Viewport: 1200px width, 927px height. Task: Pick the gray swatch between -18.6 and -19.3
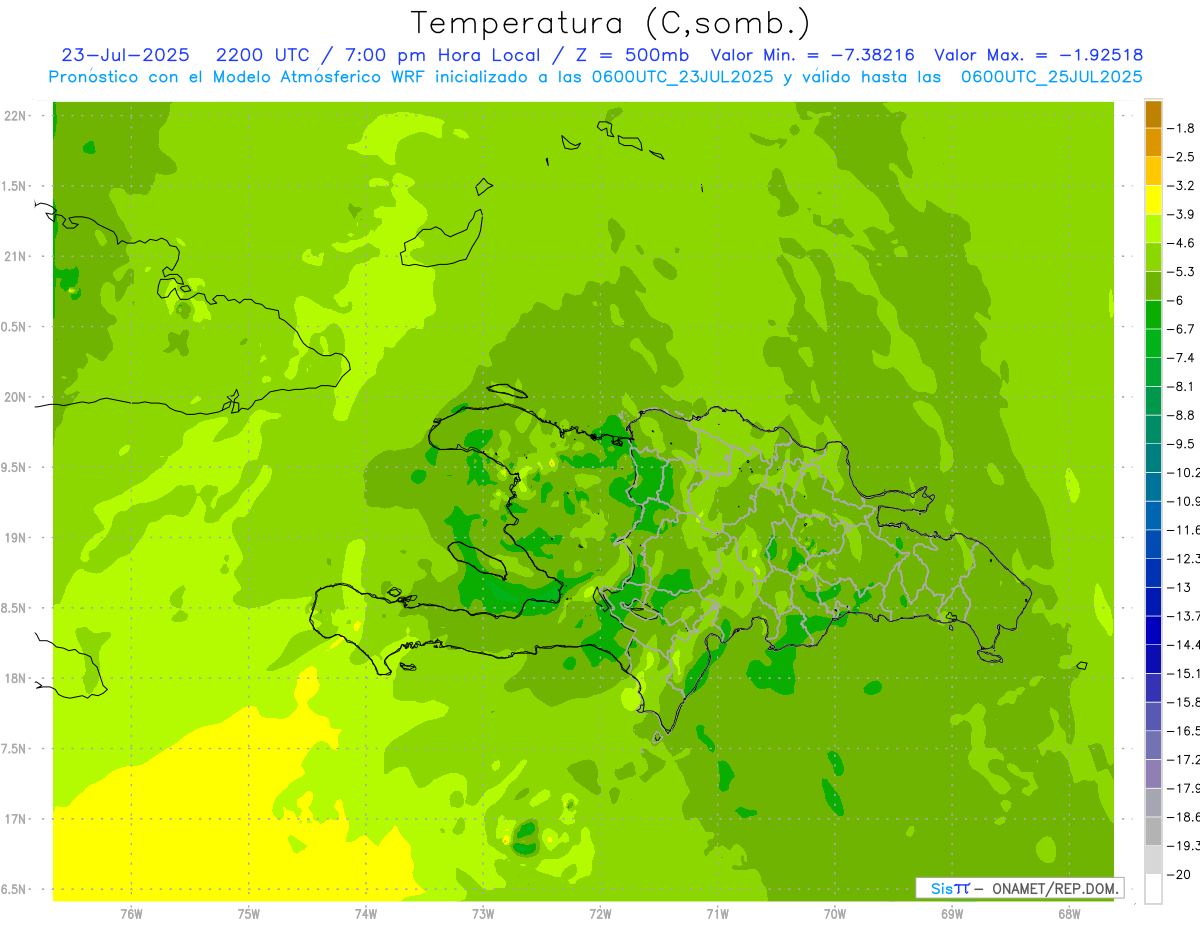(1153, 831)
